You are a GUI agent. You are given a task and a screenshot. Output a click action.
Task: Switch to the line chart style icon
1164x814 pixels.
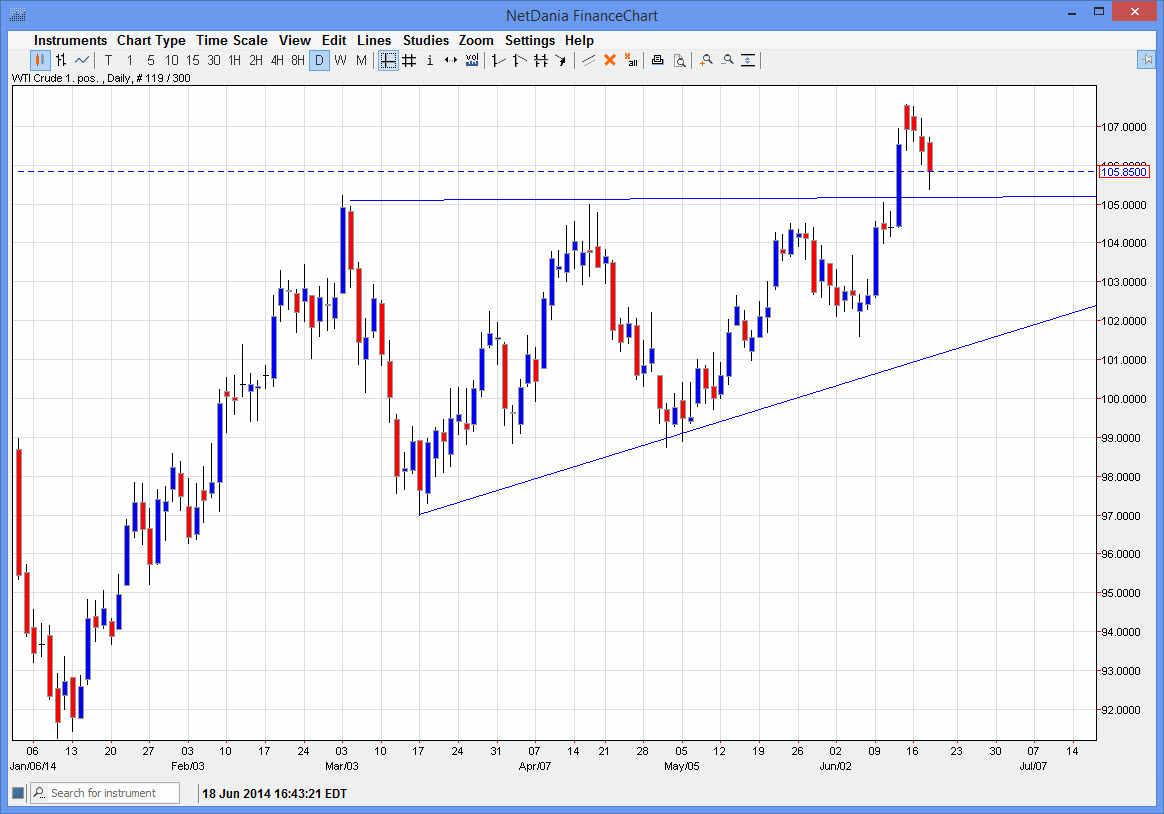tap(80, 60)
